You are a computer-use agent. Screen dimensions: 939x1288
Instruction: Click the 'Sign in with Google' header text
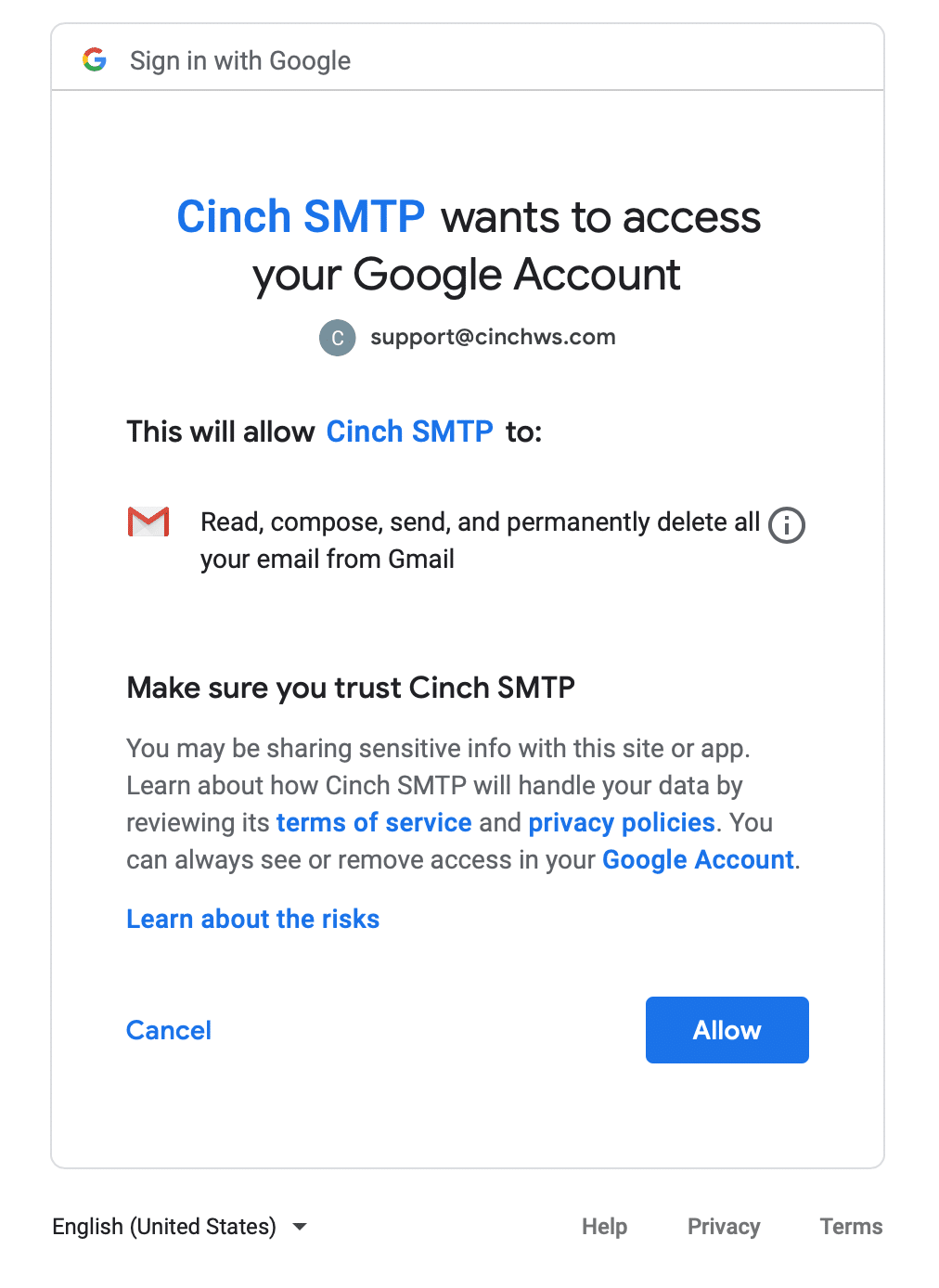click(x=240, y=61)
